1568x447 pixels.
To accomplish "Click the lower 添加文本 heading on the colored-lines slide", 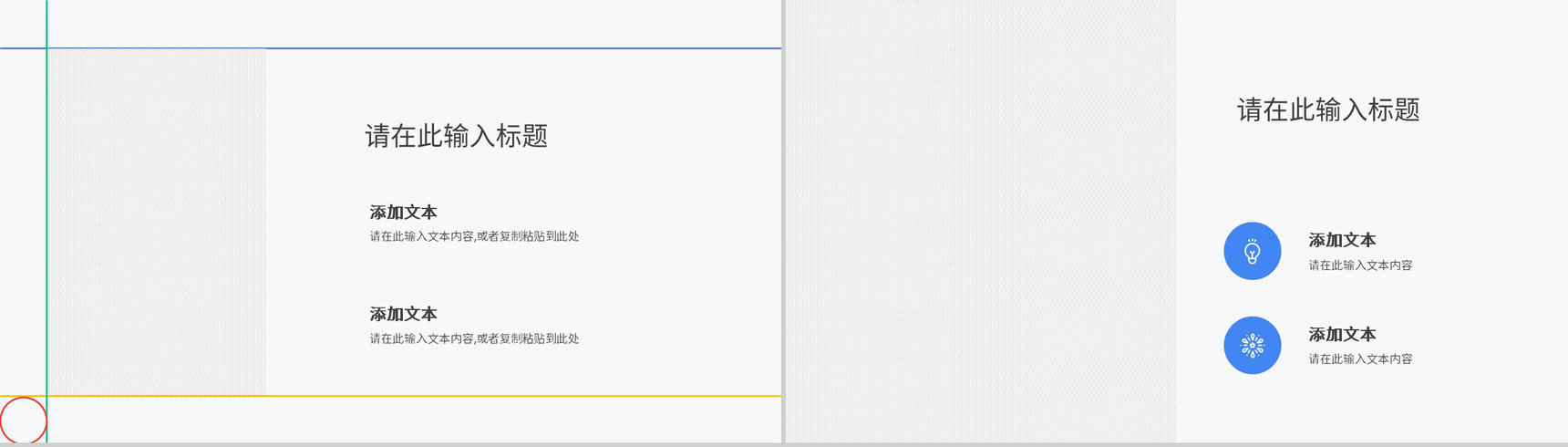I will (403, 314).
